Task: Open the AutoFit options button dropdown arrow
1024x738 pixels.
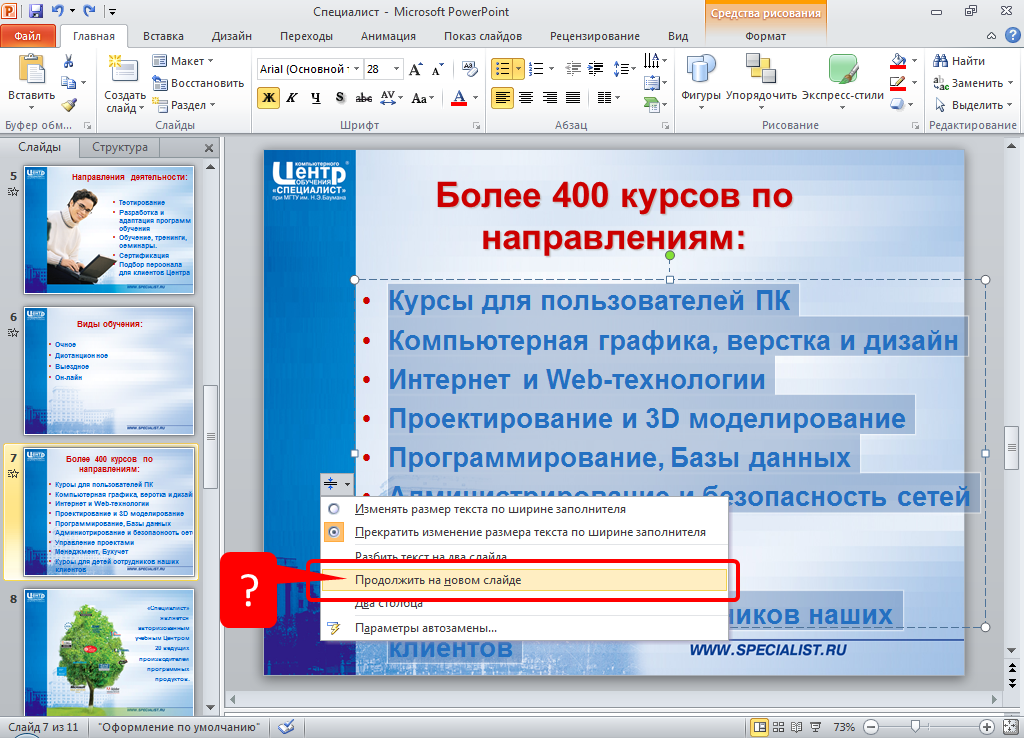Action: tap(347, 485)
